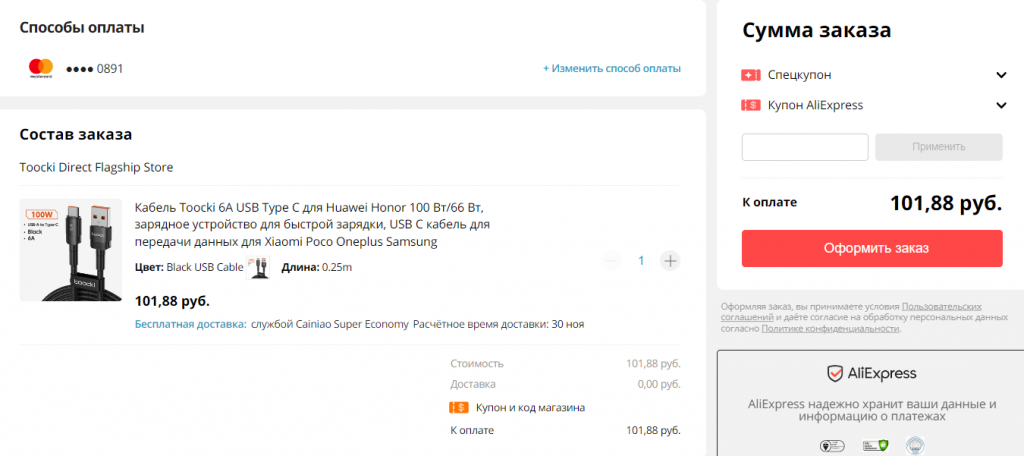Increase quantity with the plus button
Screen dimensions: 1024x456
pos(670,261)
